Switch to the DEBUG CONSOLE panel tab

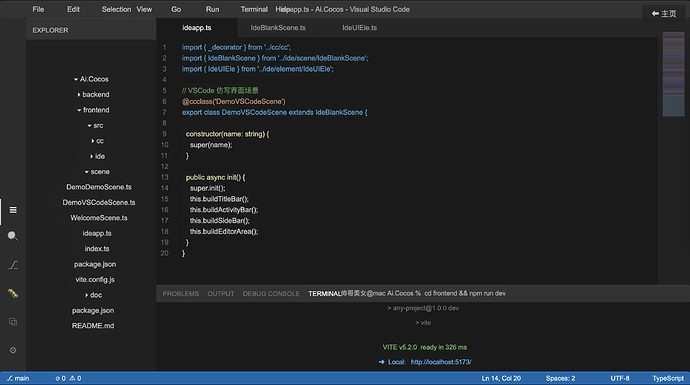pos(271,293)
